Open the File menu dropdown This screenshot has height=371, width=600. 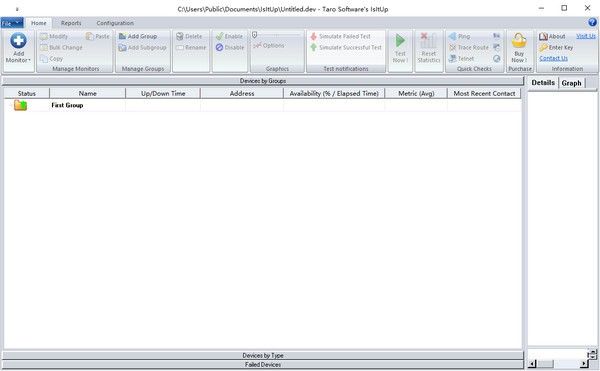pyautogui.click(x=12, y=23)
